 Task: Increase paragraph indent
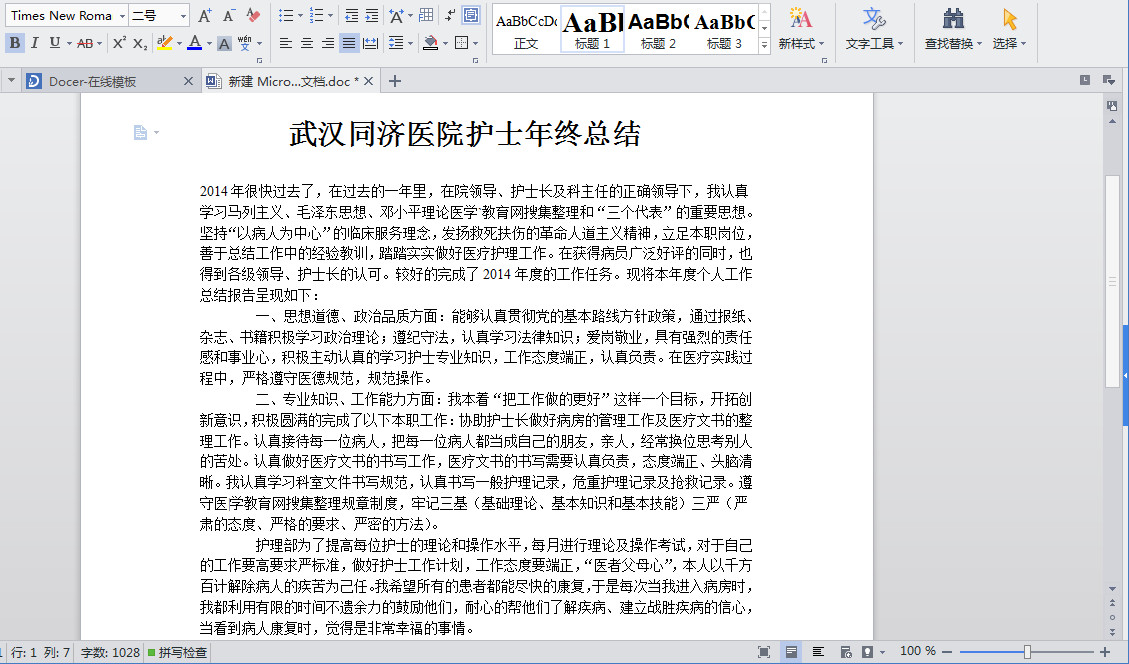(372, 15)
